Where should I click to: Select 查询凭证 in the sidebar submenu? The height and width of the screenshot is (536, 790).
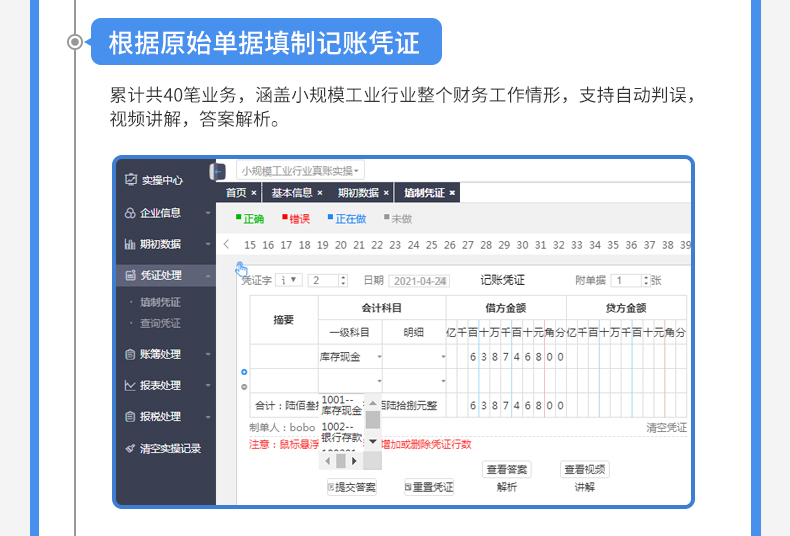[x=161, y=323]
